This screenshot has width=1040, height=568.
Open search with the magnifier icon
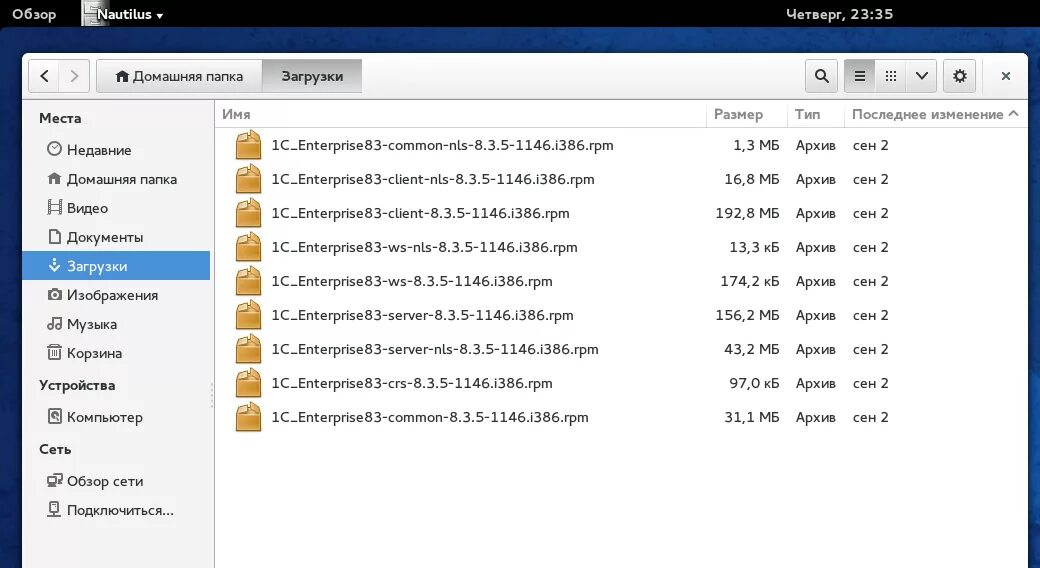pos(821,76)
